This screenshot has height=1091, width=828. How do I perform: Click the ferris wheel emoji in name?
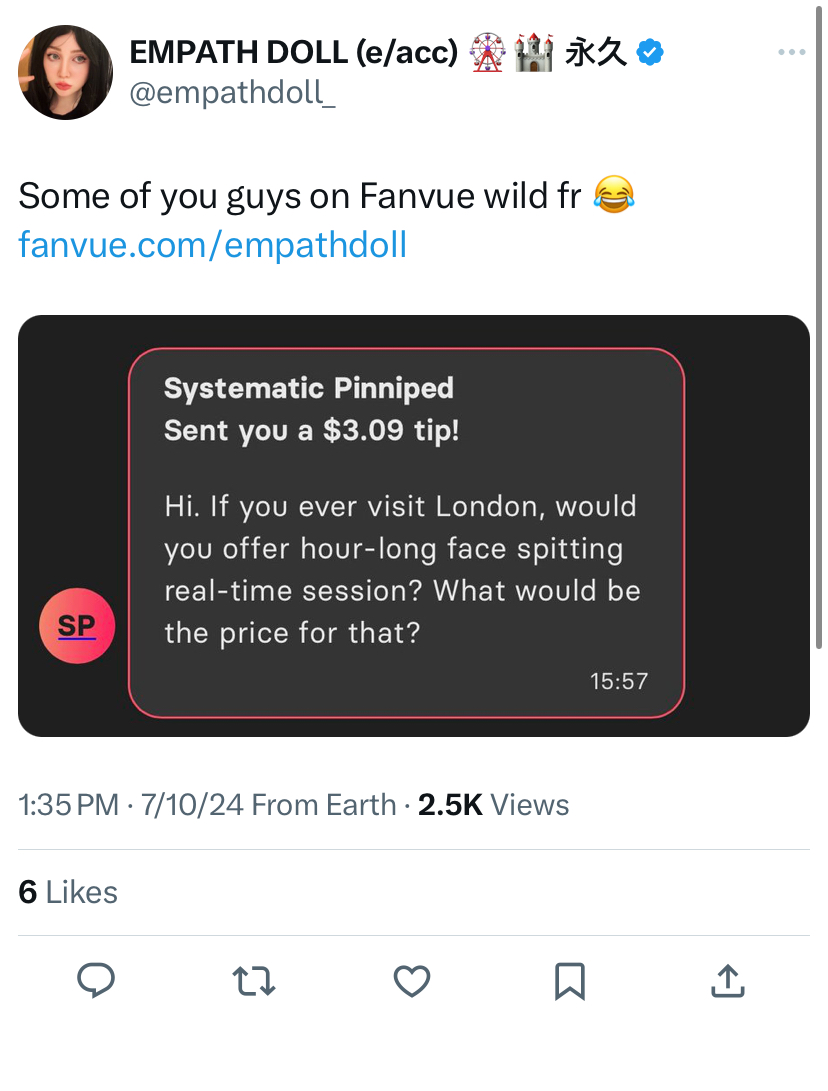(487, 52)
